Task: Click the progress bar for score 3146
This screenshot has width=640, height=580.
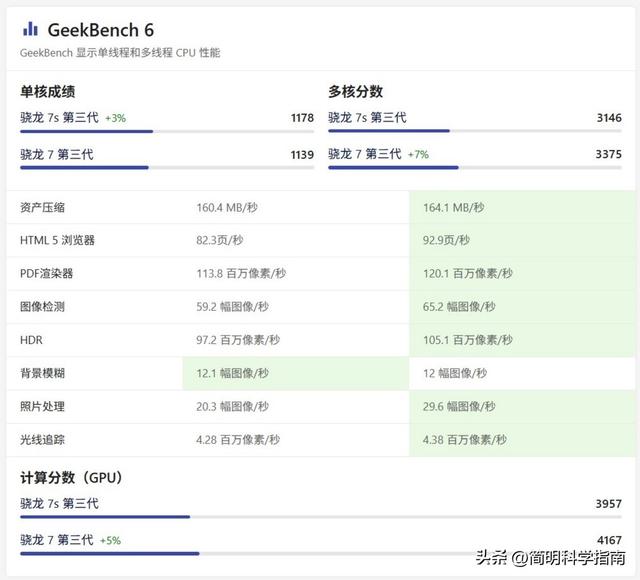Action: [x=475, y=131]
